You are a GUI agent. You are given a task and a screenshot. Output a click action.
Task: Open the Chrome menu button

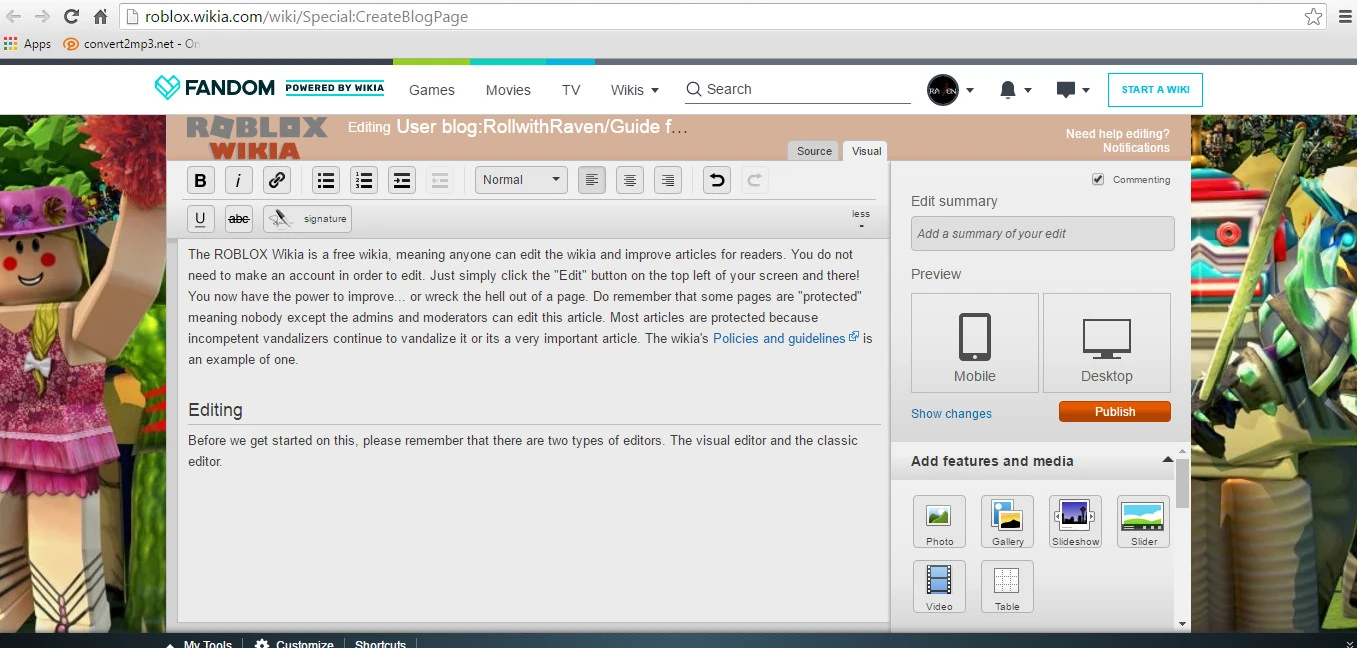pyautogui.click(x=1344, y=16)
